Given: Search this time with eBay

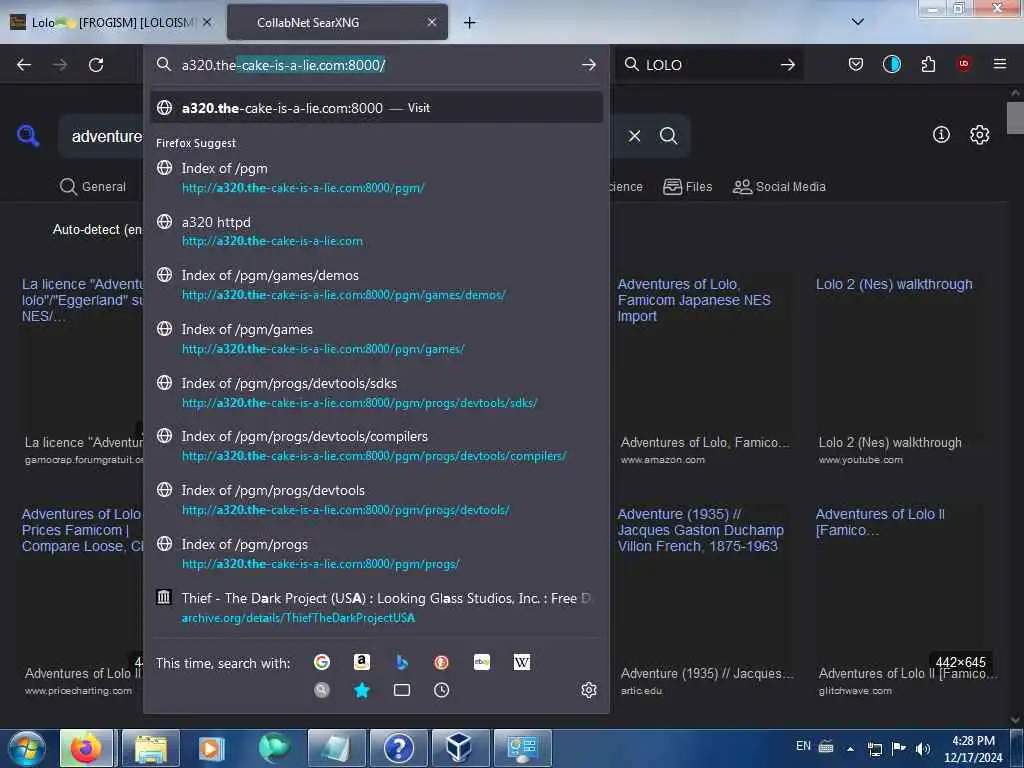Looking at the screenshot, I should (482, 662).
